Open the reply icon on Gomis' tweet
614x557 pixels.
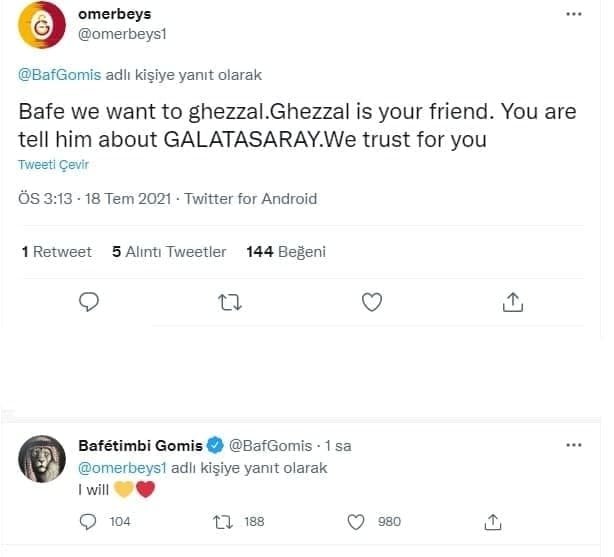coord(88,521)
